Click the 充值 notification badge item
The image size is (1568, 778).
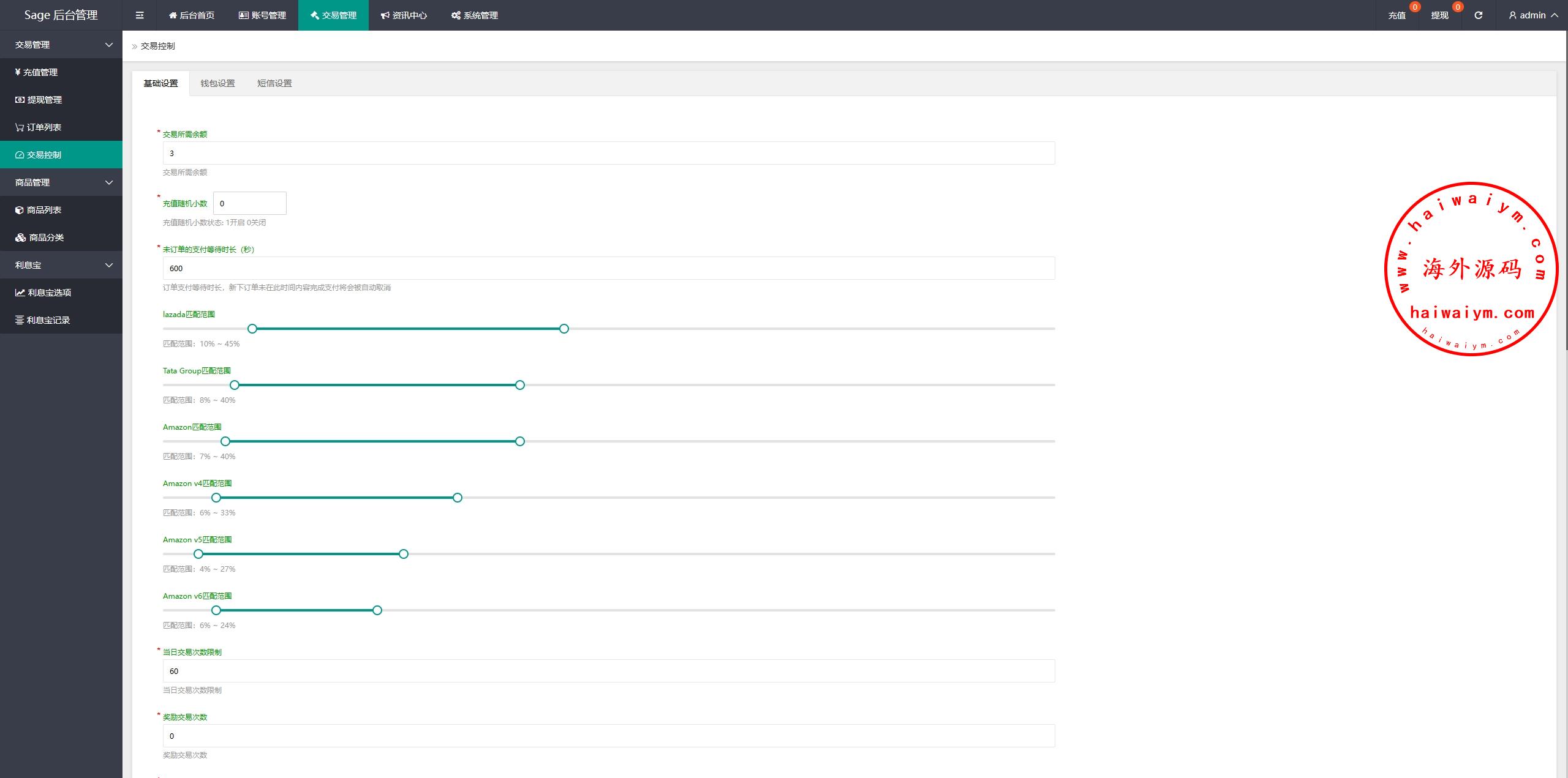1397,15
